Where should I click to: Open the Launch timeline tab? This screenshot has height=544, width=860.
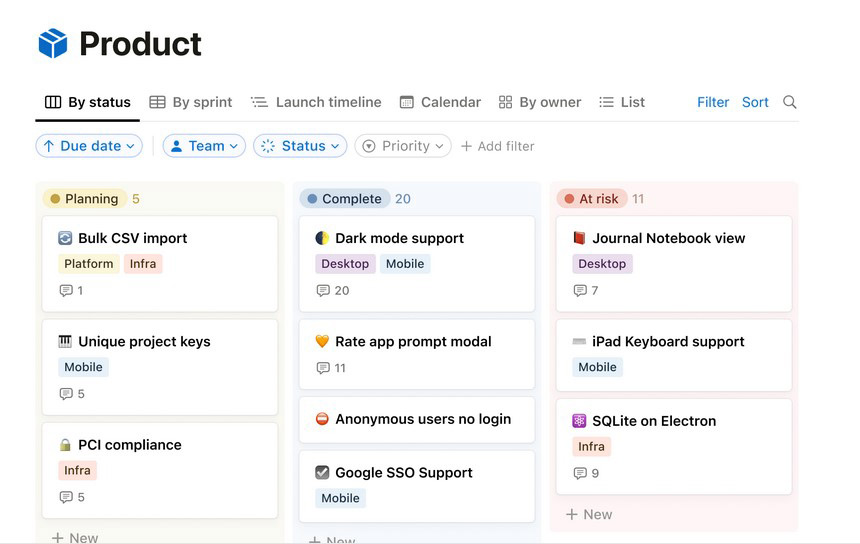[316, 102]
